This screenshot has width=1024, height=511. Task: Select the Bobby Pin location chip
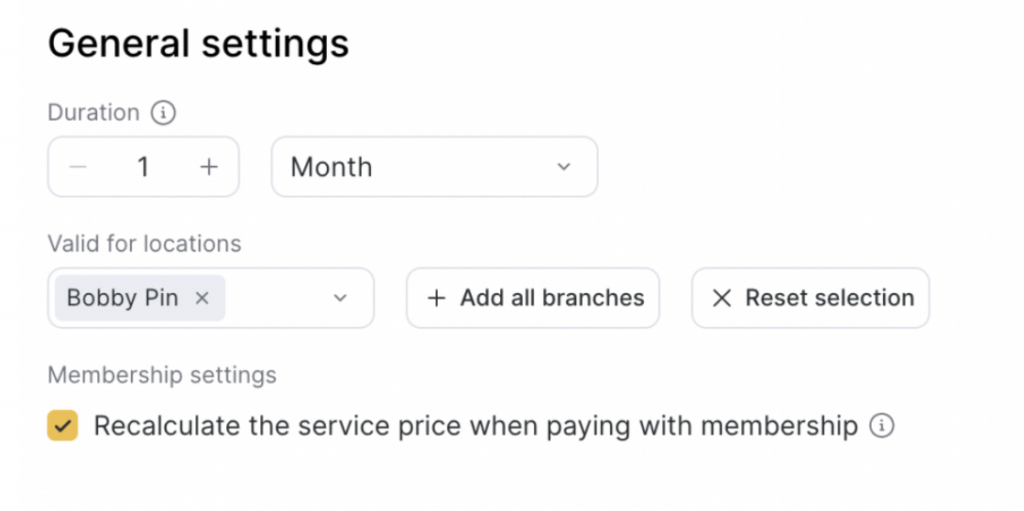123,298
